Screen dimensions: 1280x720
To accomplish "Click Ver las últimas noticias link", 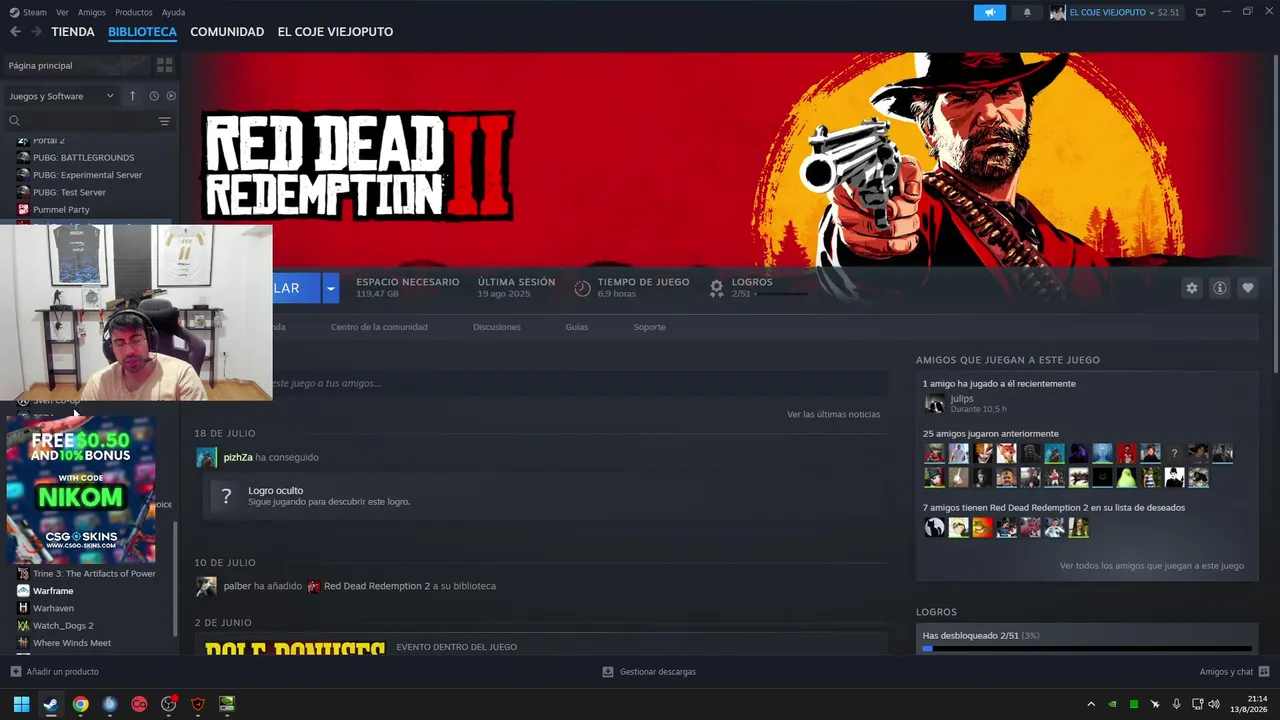I will pos(834,414).
